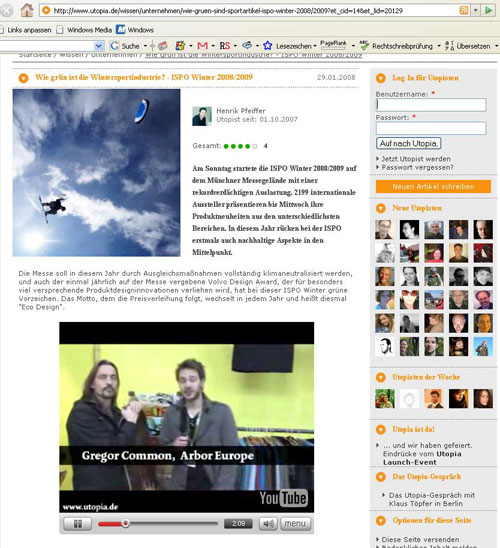Click the news icon right of Suche
Viewport: 500px width, 548px height.
(163, 46)
